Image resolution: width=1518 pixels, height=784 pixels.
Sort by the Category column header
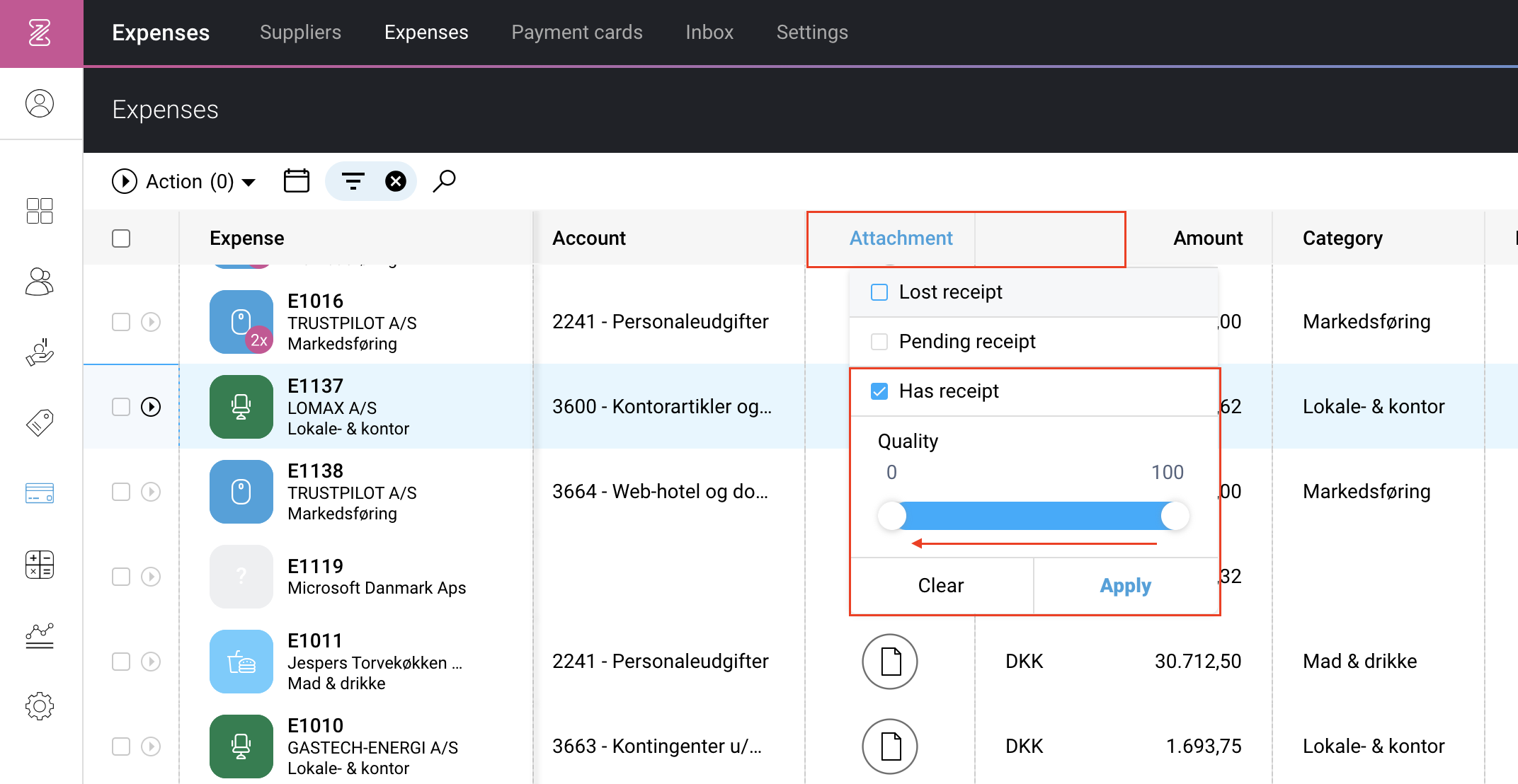(x=1342, y=238)
